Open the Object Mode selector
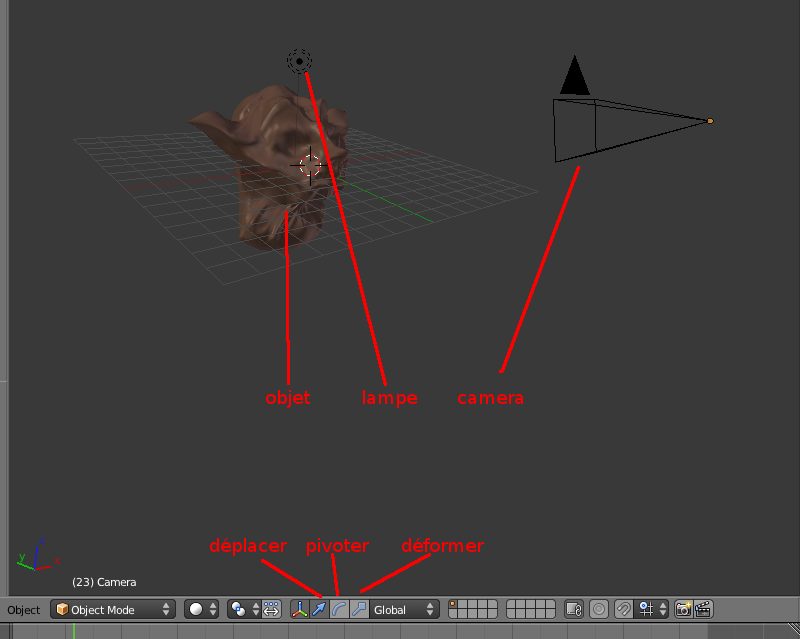Screen dimensions: 800x639 tap(113, 609)
